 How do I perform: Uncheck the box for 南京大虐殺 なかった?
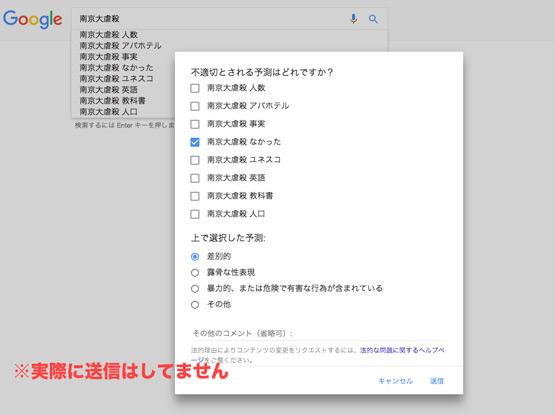pyautogui.click(x=195, y=142)
